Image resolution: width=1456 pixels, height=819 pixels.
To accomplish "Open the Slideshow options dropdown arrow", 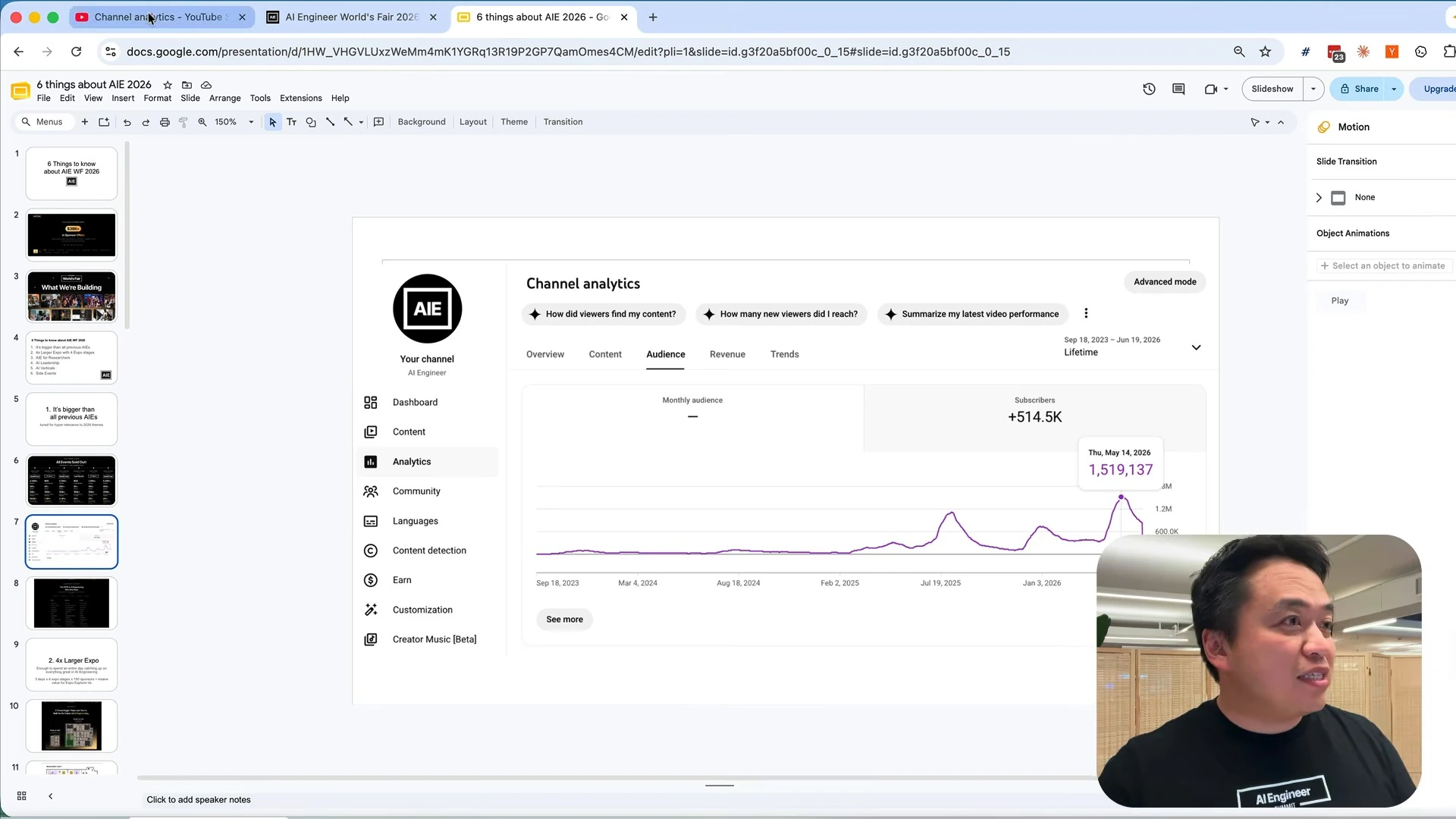I will point(1313,89).
